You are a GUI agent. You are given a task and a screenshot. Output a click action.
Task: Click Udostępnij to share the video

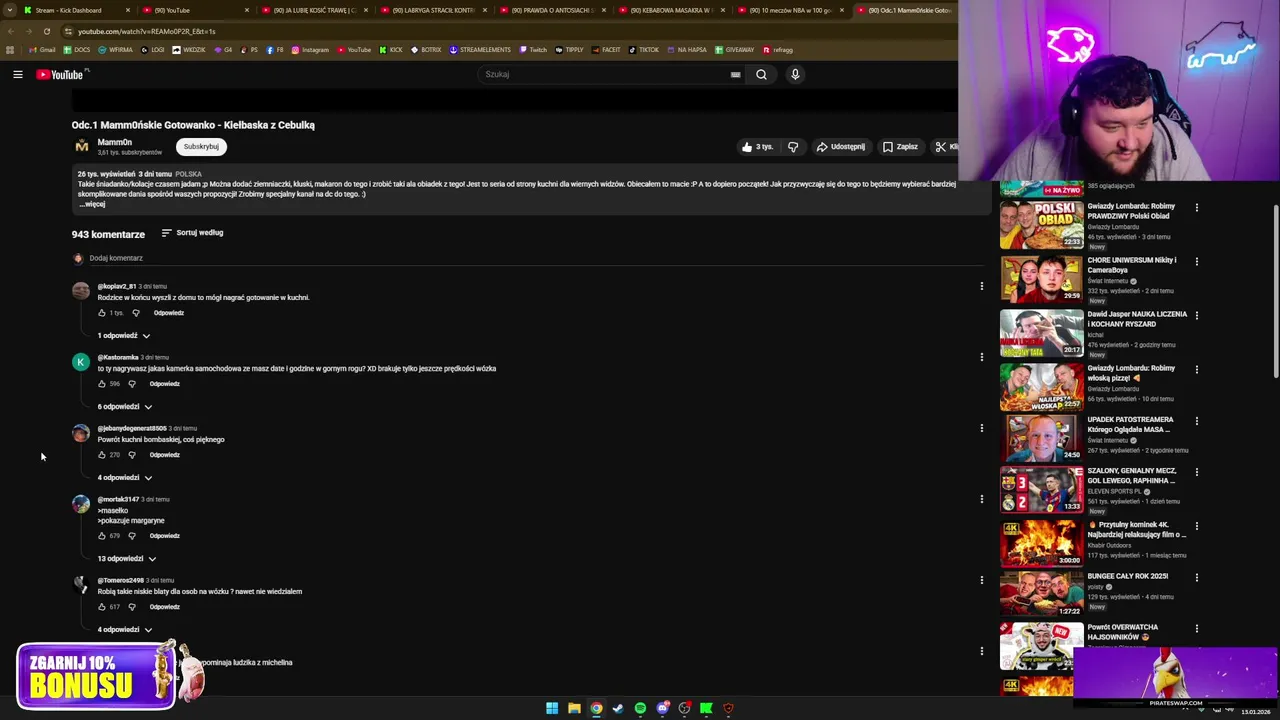coord(840,147)
